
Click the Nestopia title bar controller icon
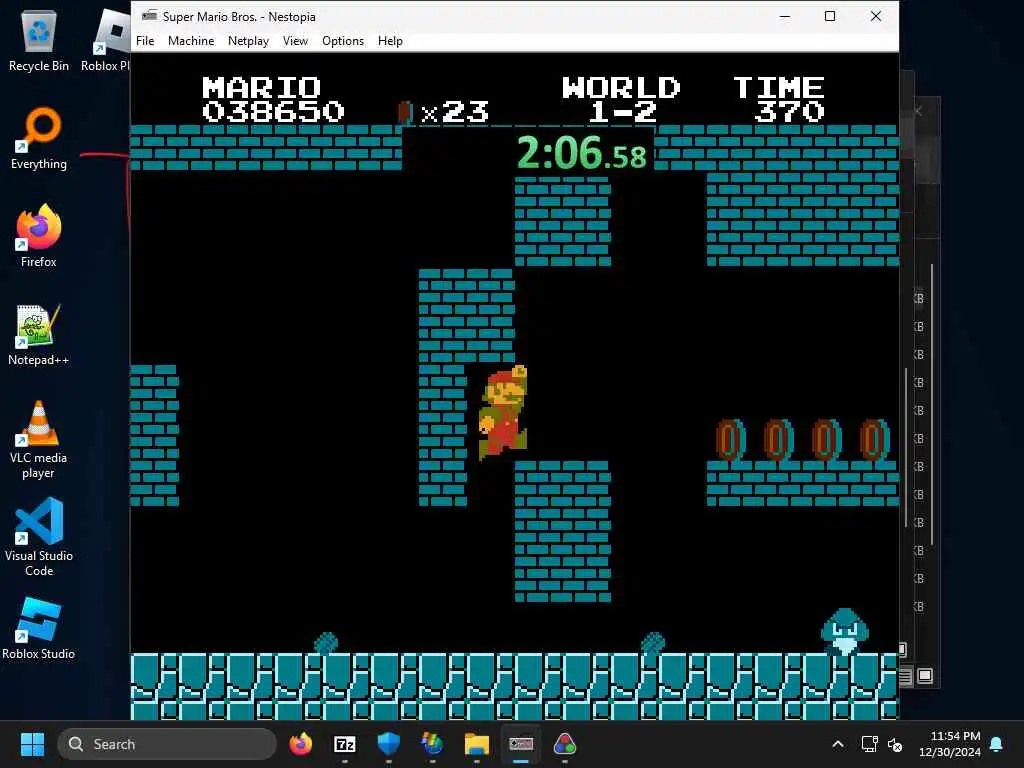[150, 16]
